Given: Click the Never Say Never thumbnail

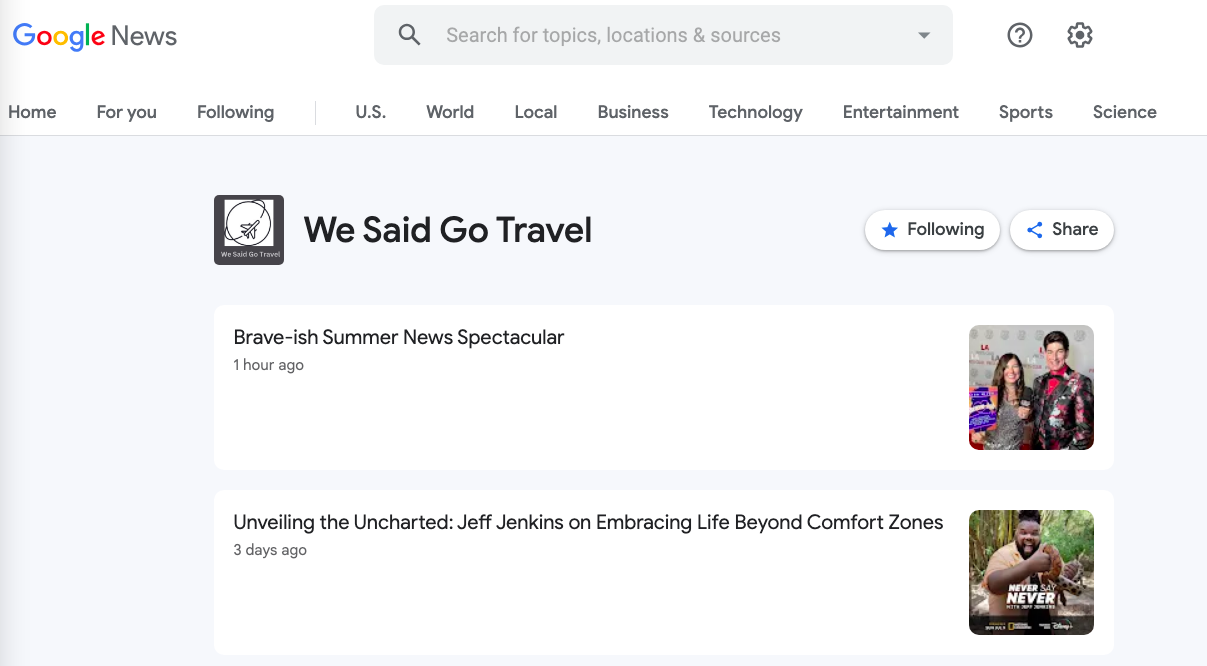Looking at the screenshot, I should [x=1031, y=573].
